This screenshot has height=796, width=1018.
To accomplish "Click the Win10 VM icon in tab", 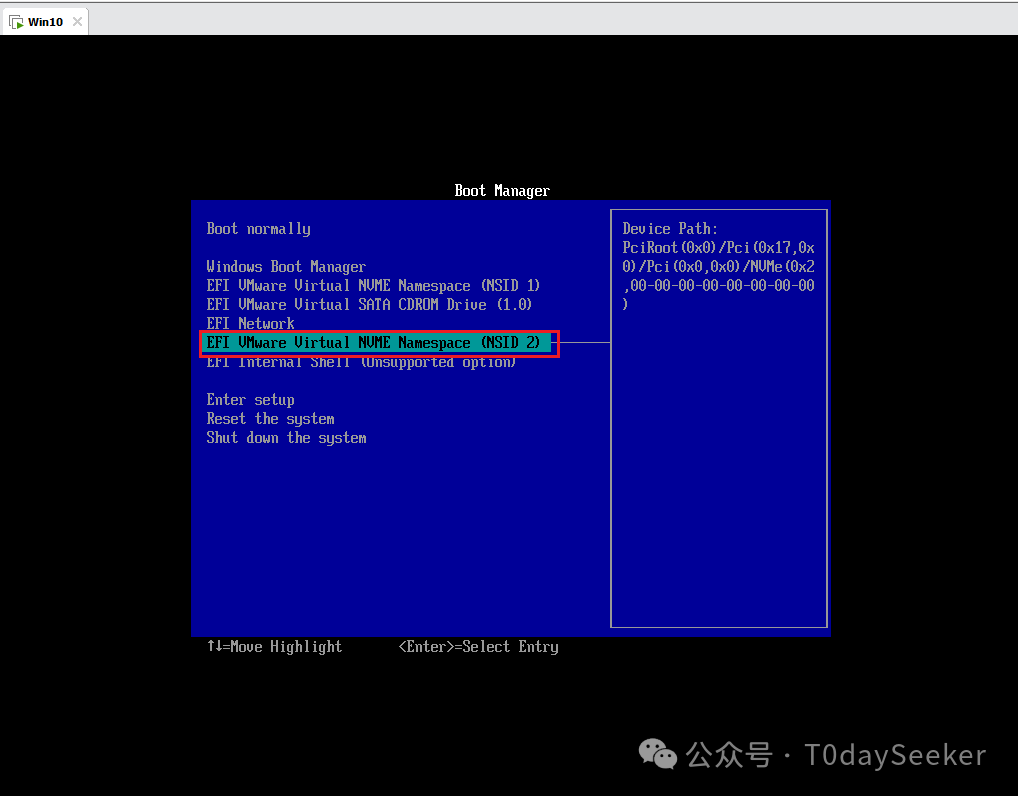I will (x=16, y=22).
